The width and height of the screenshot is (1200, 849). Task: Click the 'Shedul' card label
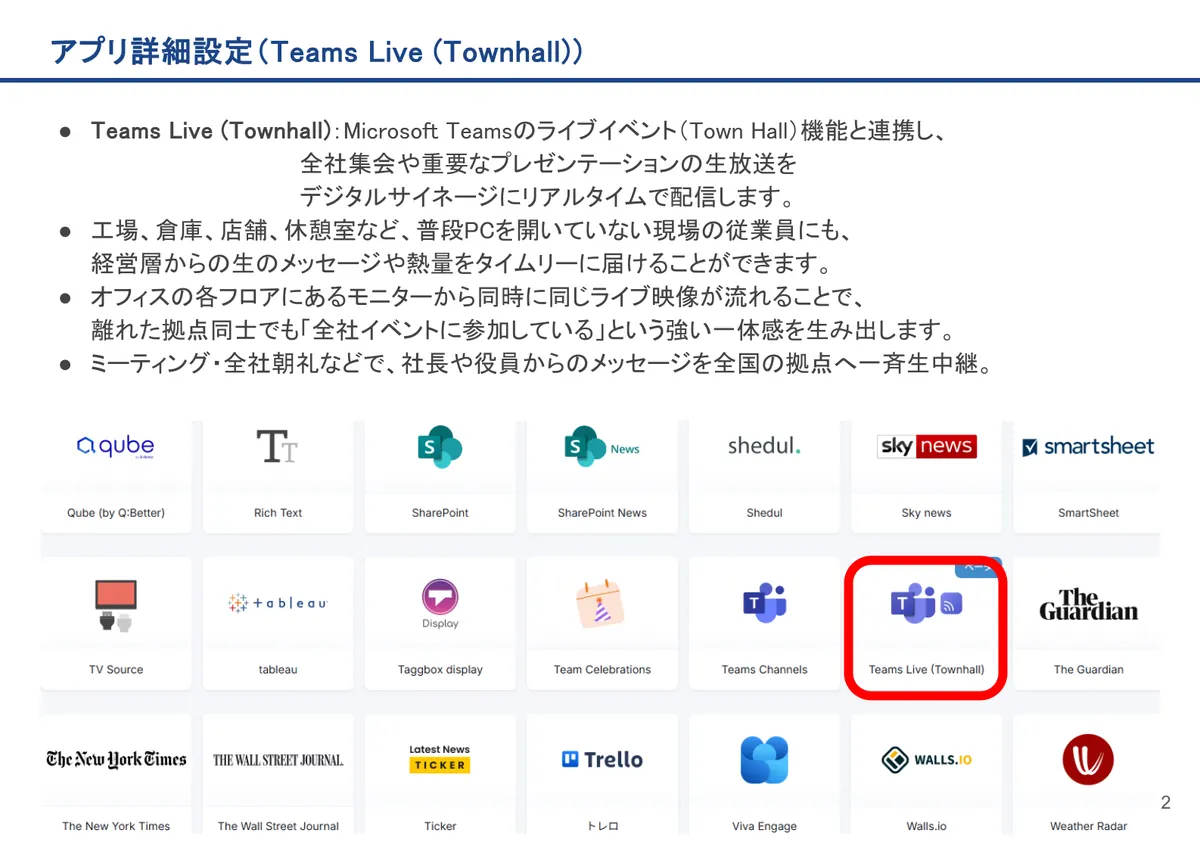click(764, 513)
